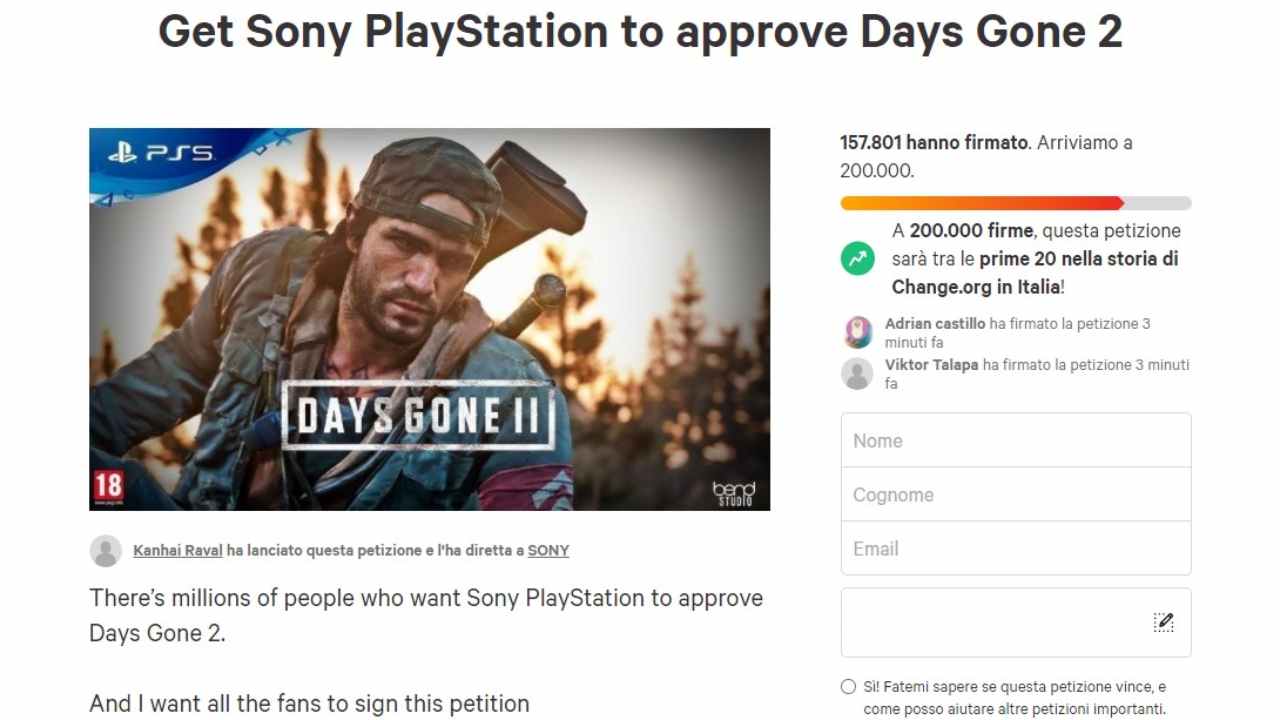Screen dimensions: 1280x720
Task: Focus the Email input field
Action: click(x=1015, y=549)
